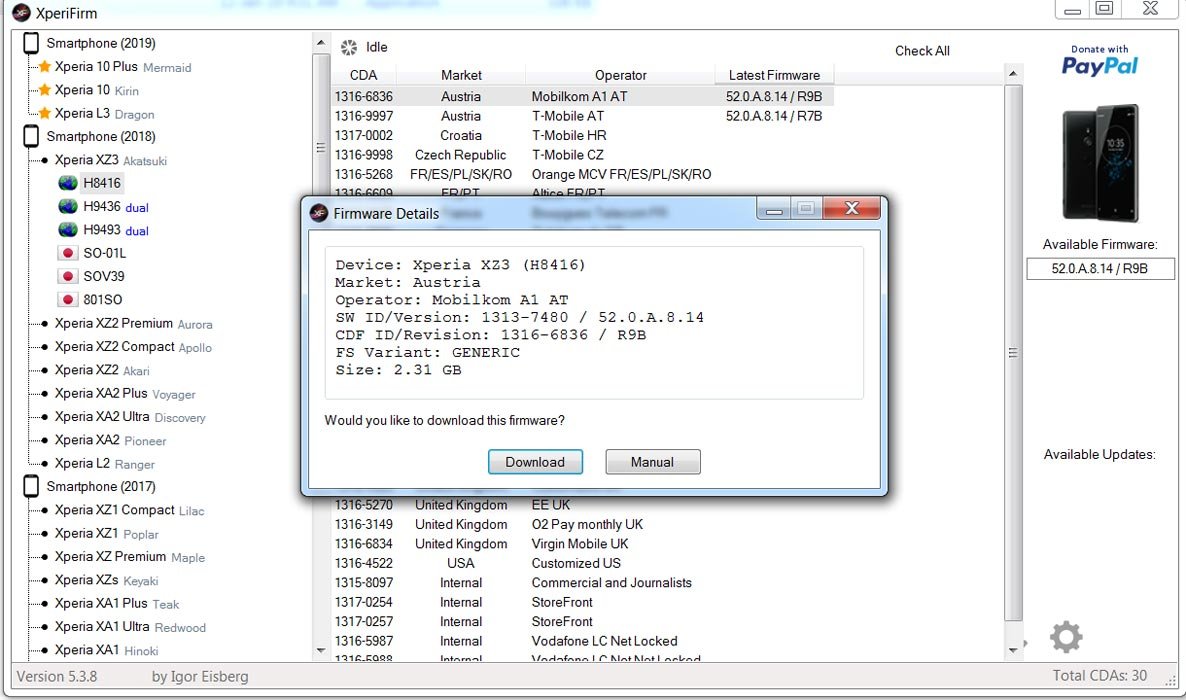Sort by the Market column header

pyautogui.click(x=461, y=75)
